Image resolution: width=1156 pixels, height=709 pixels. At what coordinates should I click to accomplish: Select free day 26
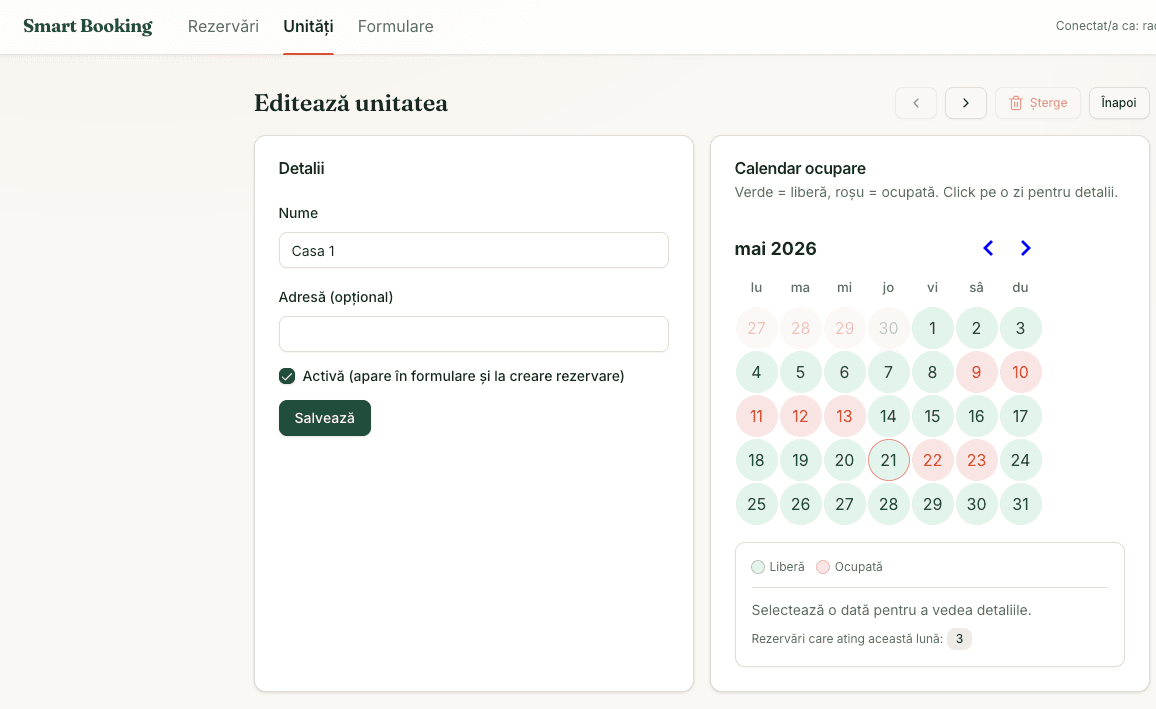point(801,504)
